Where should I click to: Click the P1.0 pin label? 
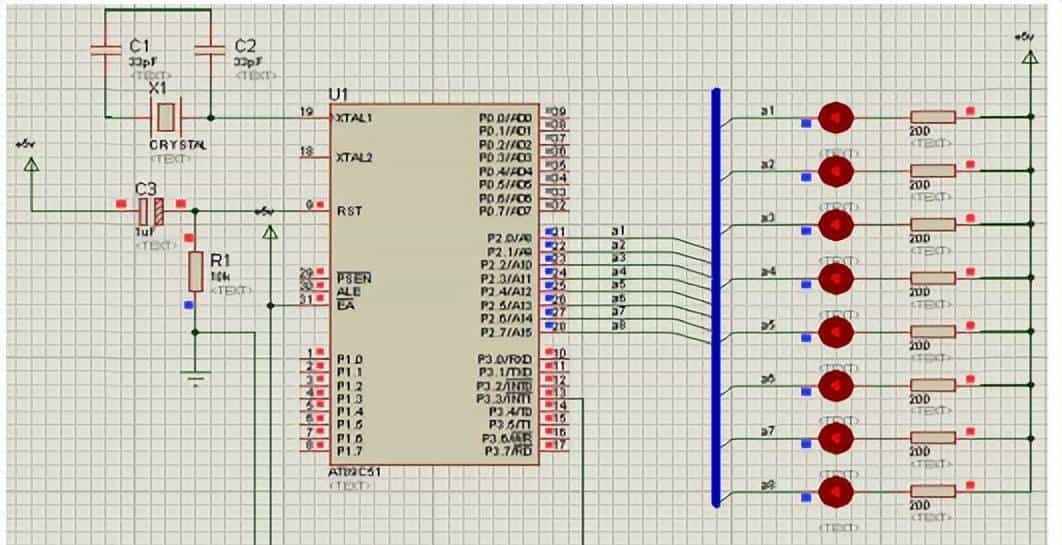[x=349, y=359]
